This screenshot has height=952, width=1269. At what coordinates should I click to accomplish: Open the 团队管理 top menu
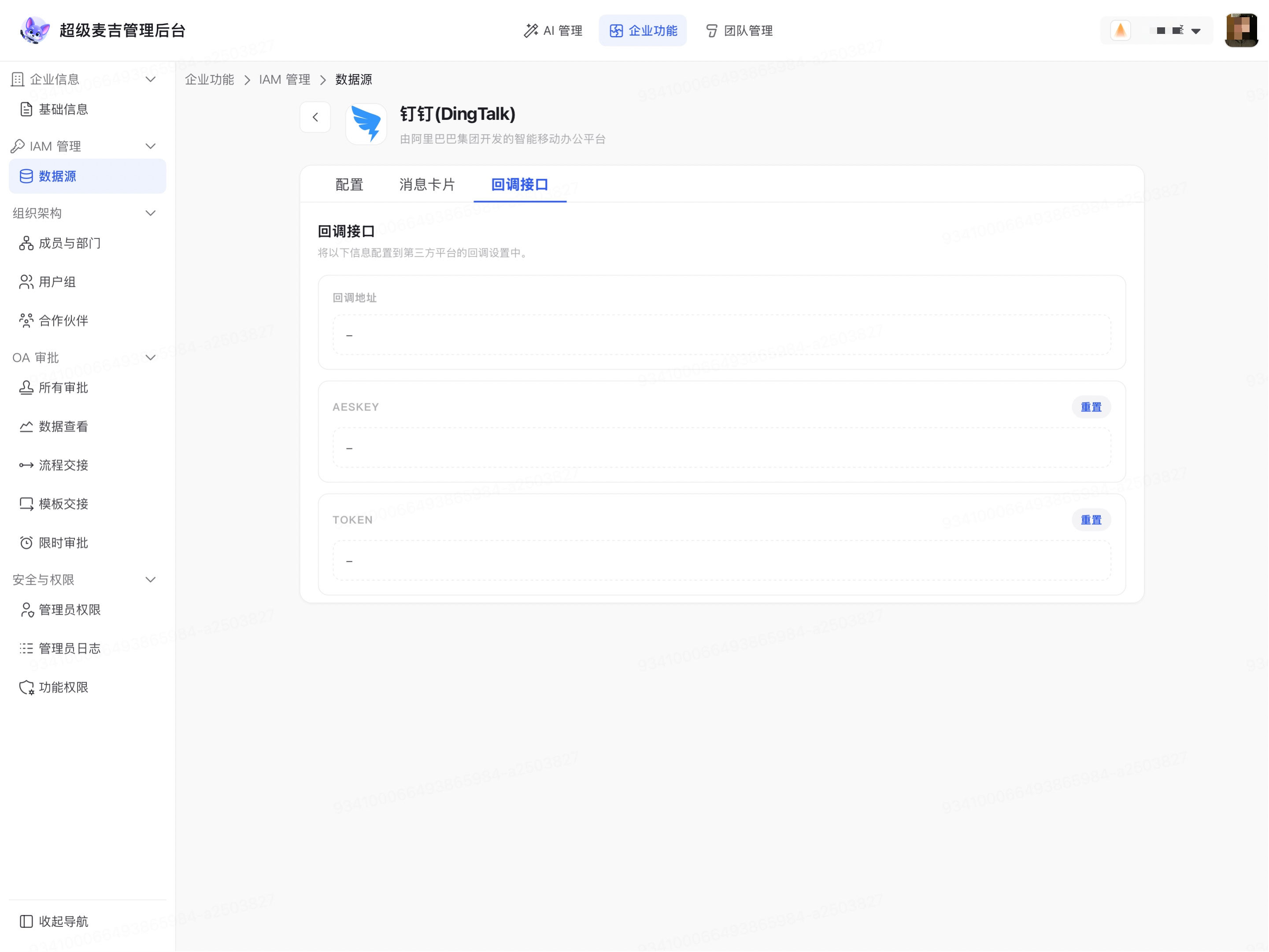click(x=739, y=30)
